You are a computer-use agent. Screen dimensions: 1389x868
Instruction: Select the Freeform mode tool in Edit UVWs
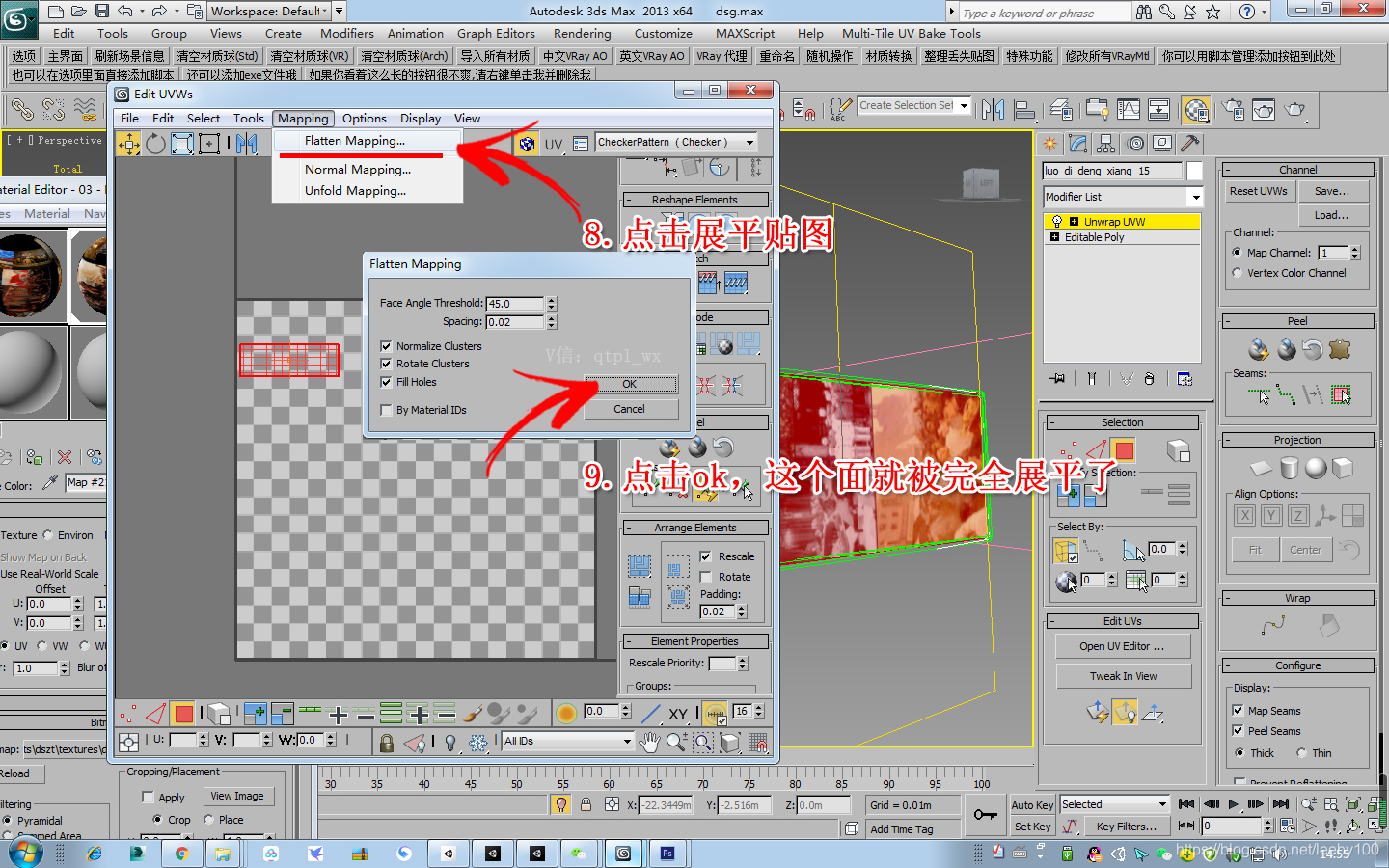pyautogui.click(x=209, y=144)
